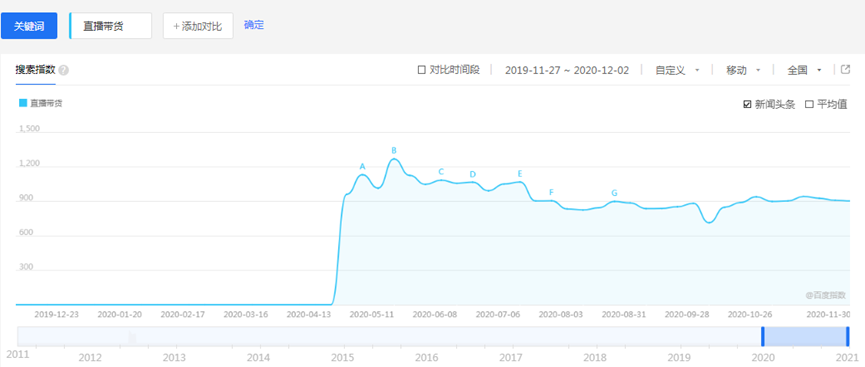Viewport: 865px width, 367px height.
Task: Enable the 对比时间段 checkbox
Action: coord(421,70)
